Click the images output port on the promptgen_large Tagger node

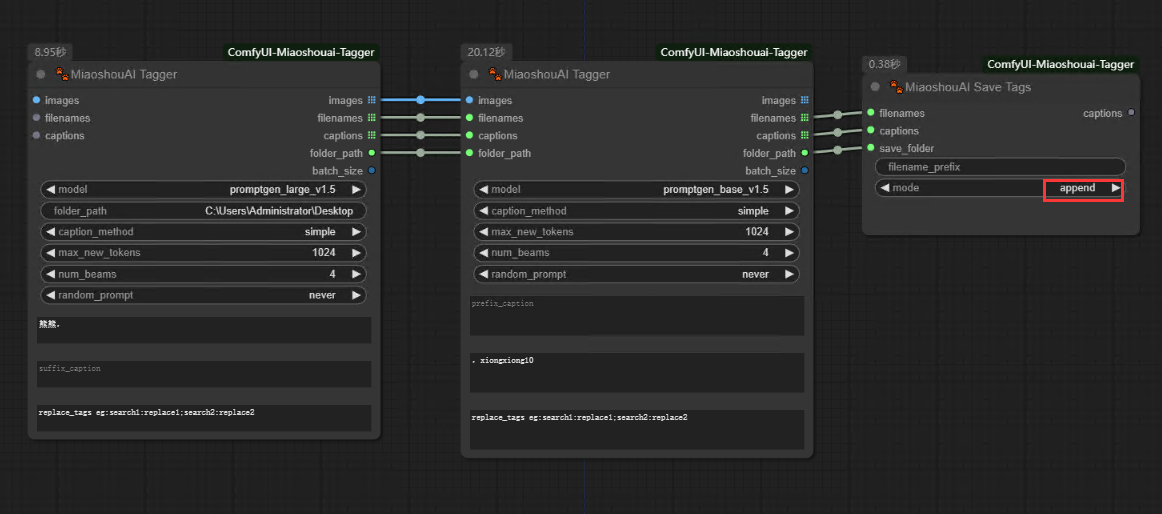pos(372,100)
